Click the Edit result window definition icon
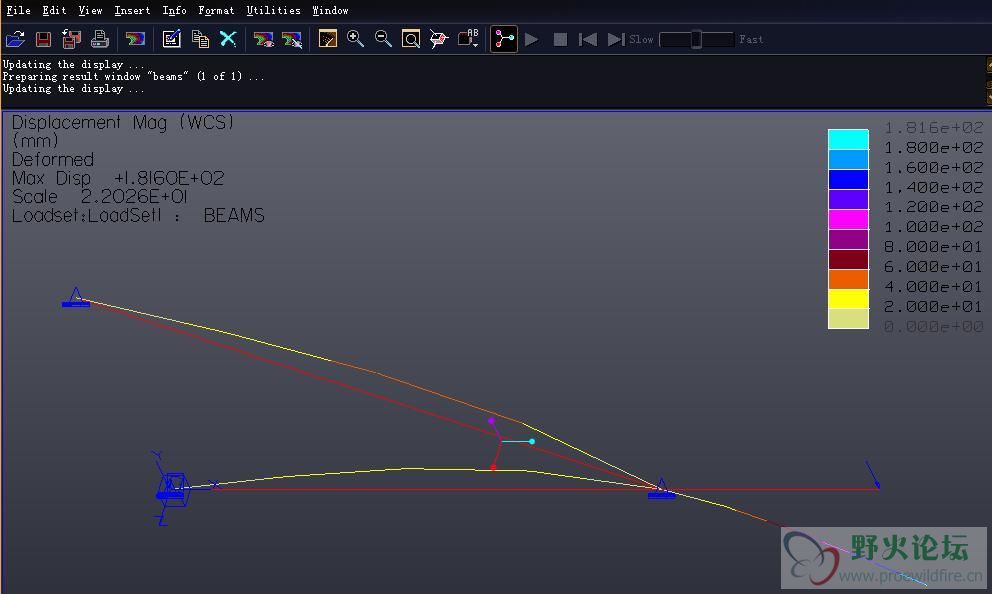The height and width of the screenshot is (594, 992). pos(171,39)
